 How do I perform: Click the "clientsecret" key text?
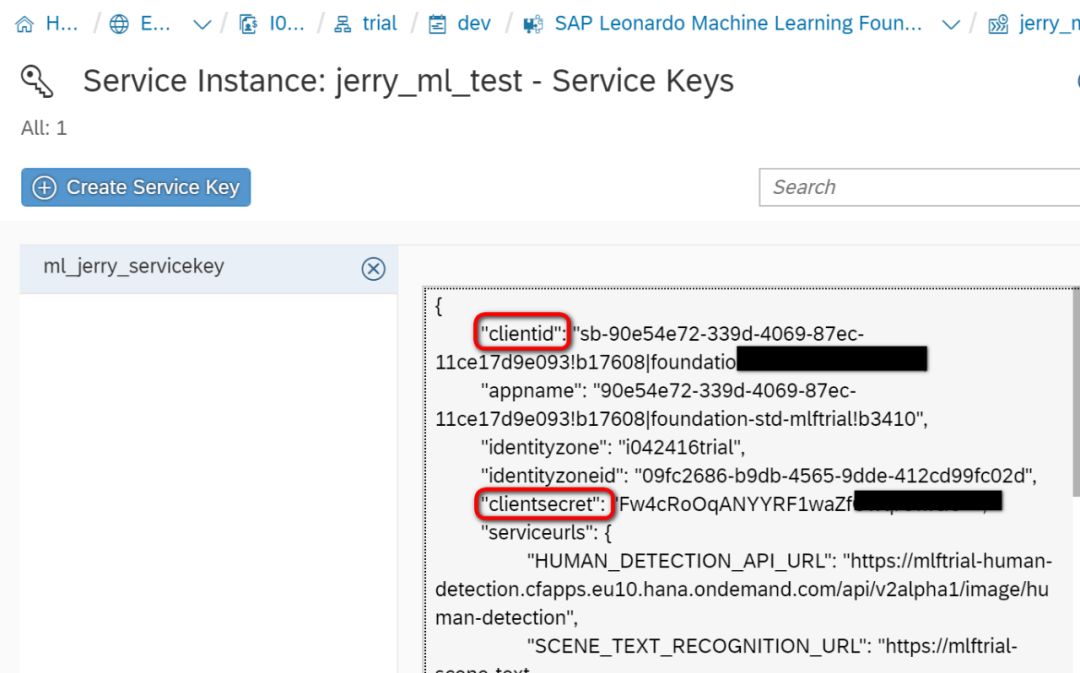click(543, 504)
